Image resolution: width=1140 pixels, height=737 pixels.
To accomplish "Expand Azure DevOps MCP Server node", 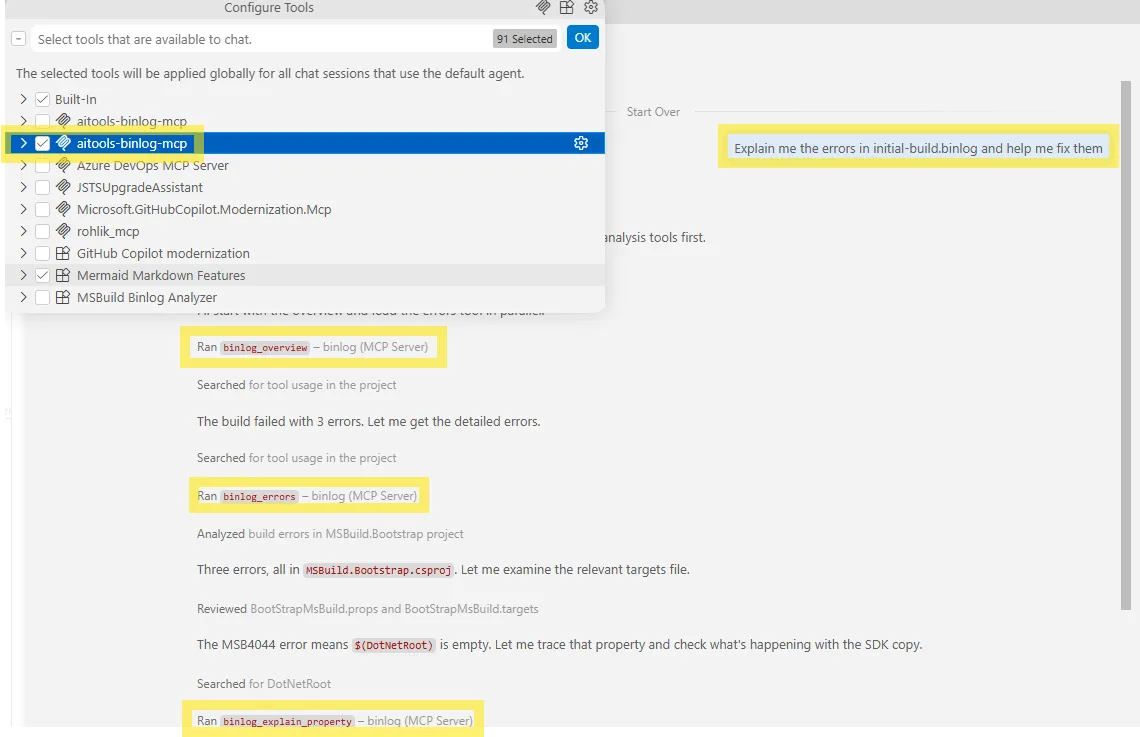I will point(23,165).
